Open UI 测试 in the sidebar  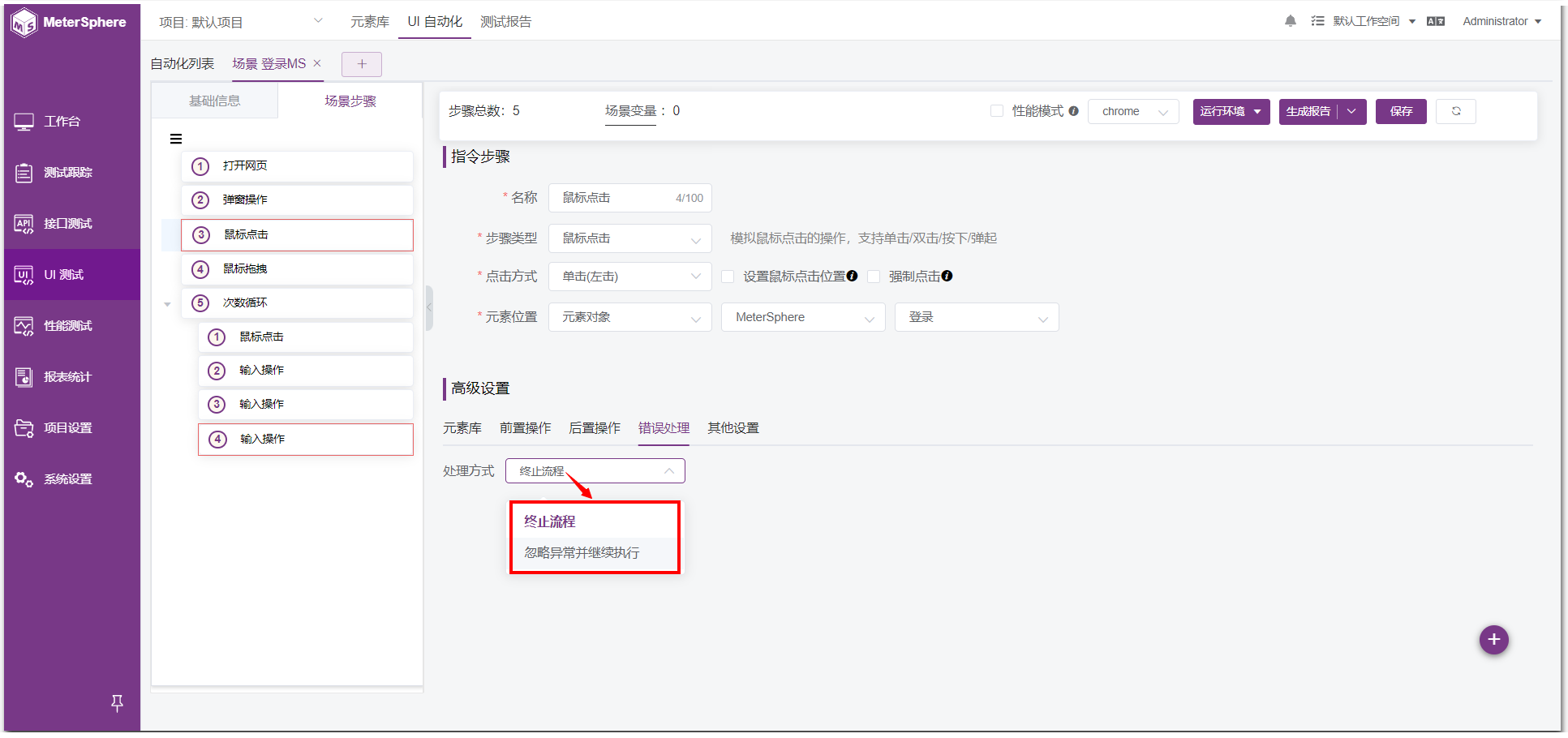point(71,275)
